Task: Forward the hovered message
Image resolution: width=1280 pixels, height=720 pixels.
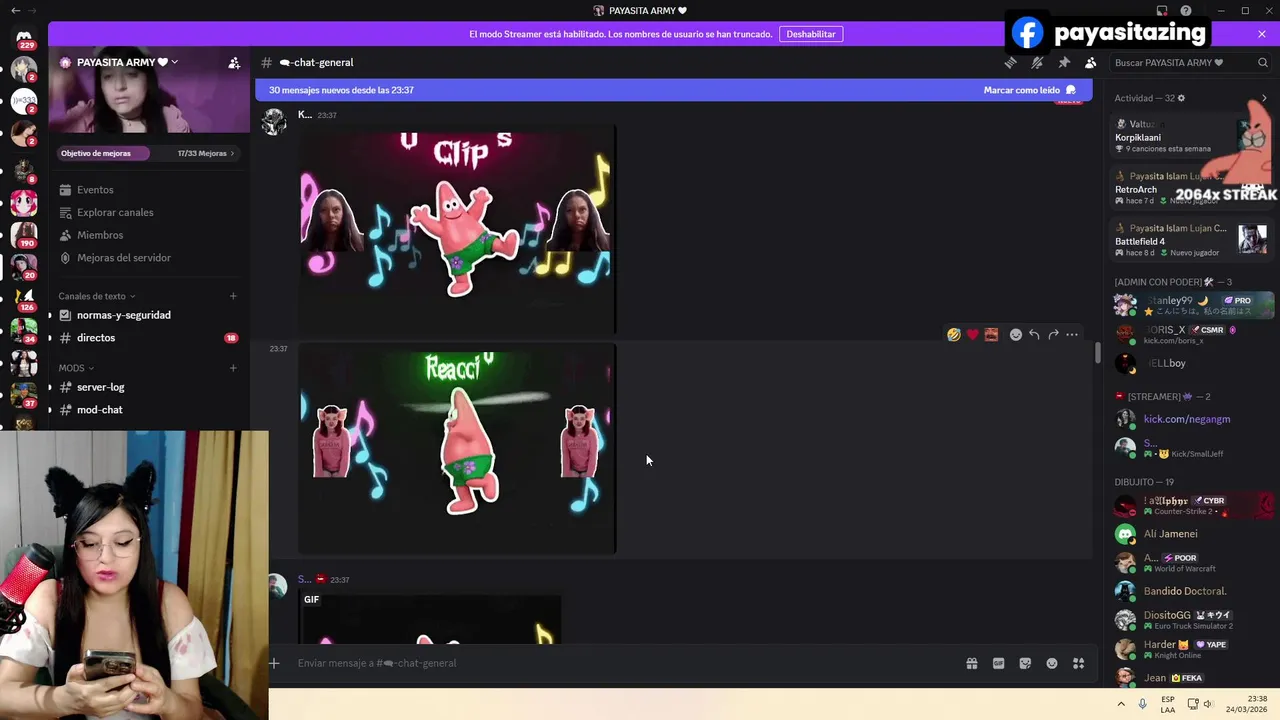Action: click(x=1053, y=335)
